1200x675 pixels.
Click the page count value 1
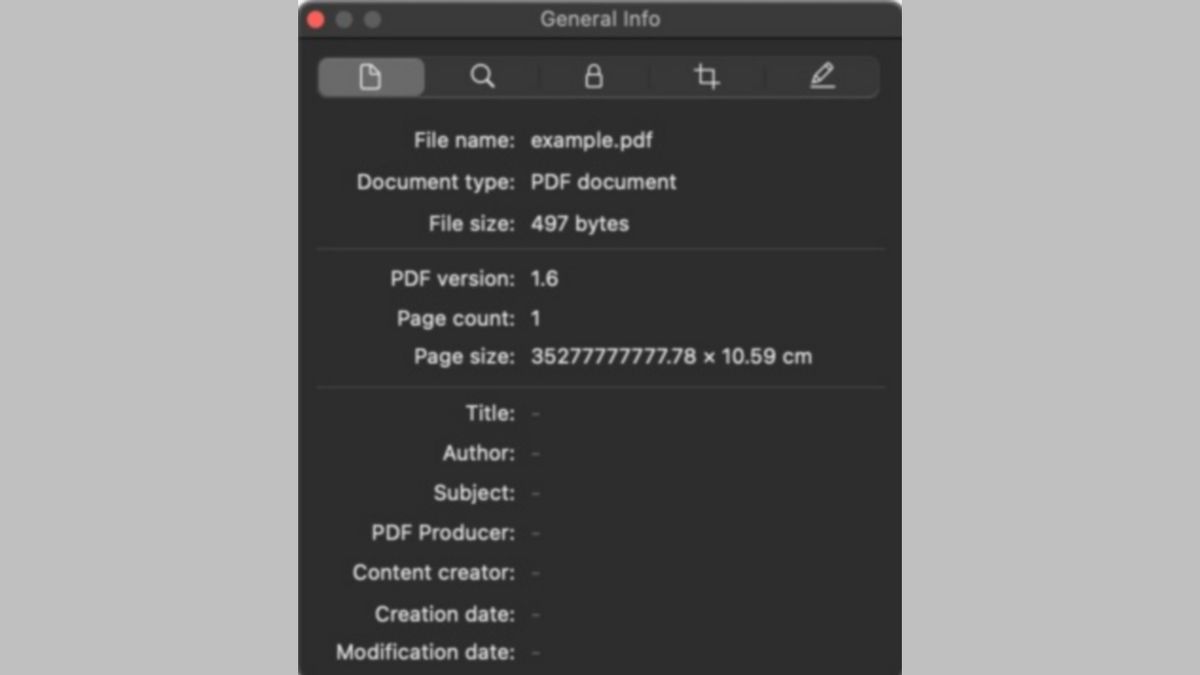click(x=535, y=318)
